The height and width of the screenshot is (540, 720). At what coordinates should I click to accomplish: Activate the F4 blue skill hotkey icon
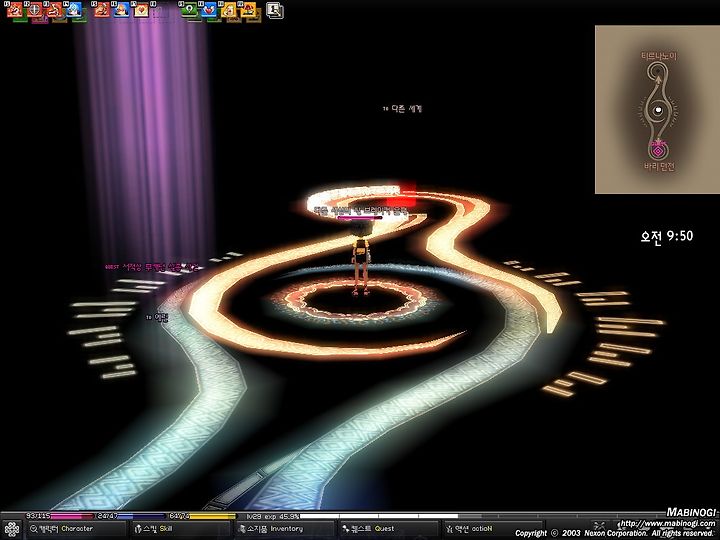pos(74,9)
